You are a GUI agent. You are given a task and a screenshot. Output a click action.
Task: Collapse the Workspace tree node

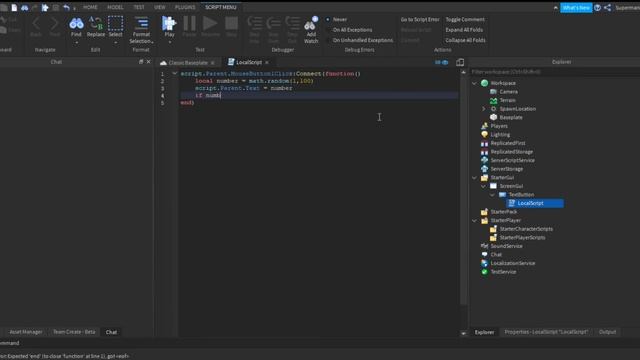(x=474, y=83)
